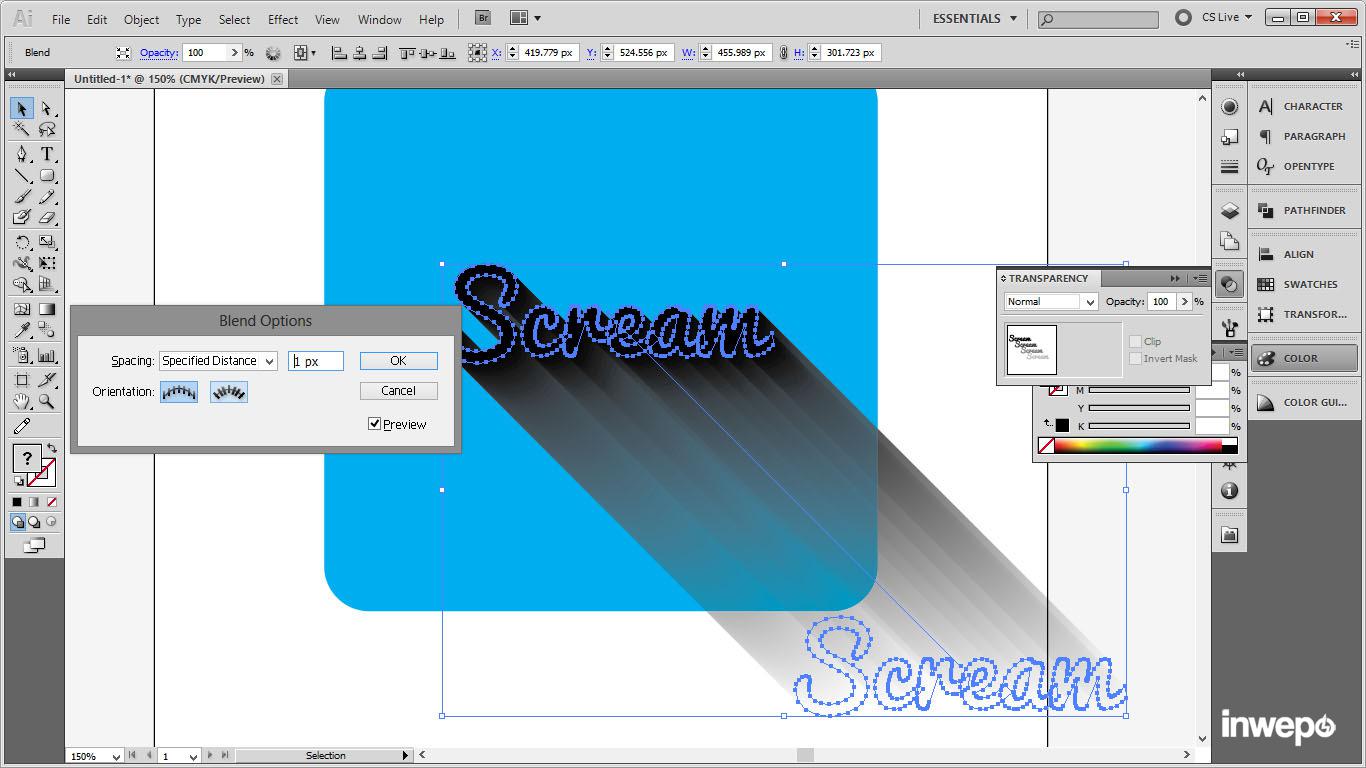
Task: Select the Eraser tool
Action: (47, 217)
